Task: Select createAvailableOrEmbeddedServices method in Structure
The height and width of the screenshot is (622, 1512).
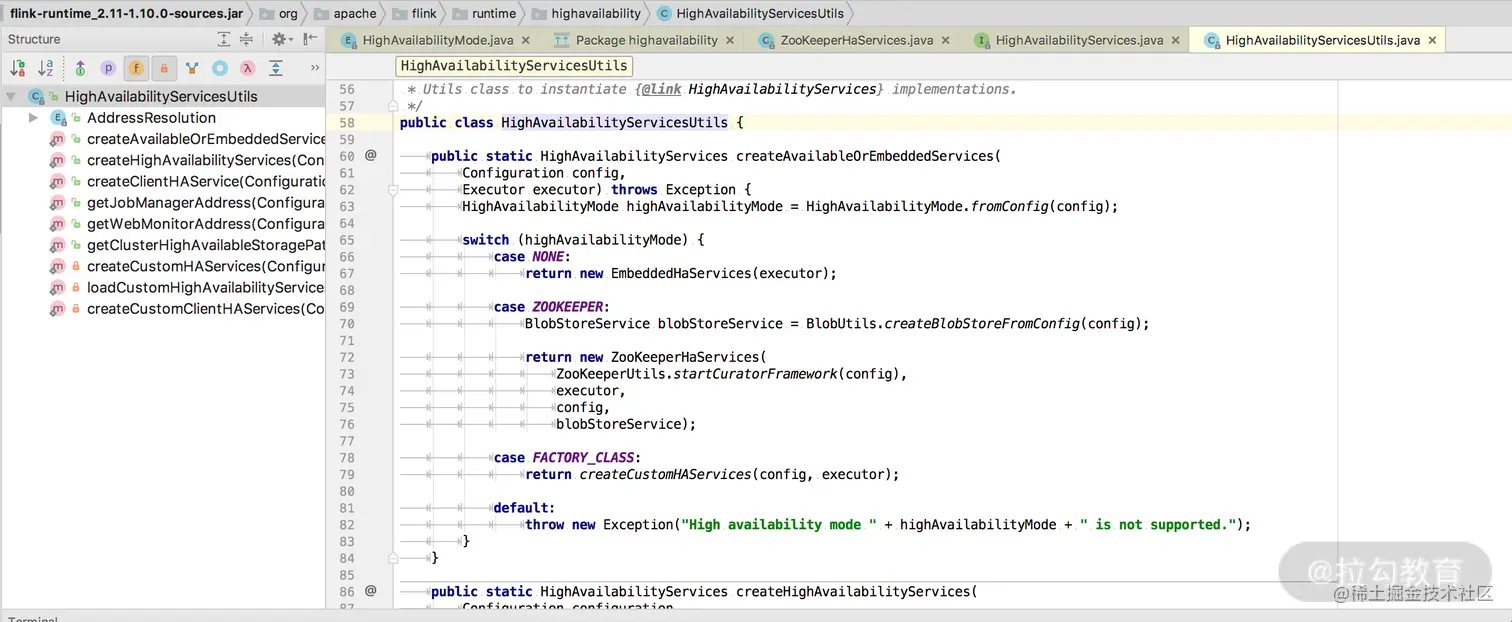Action: click(206, 139)
